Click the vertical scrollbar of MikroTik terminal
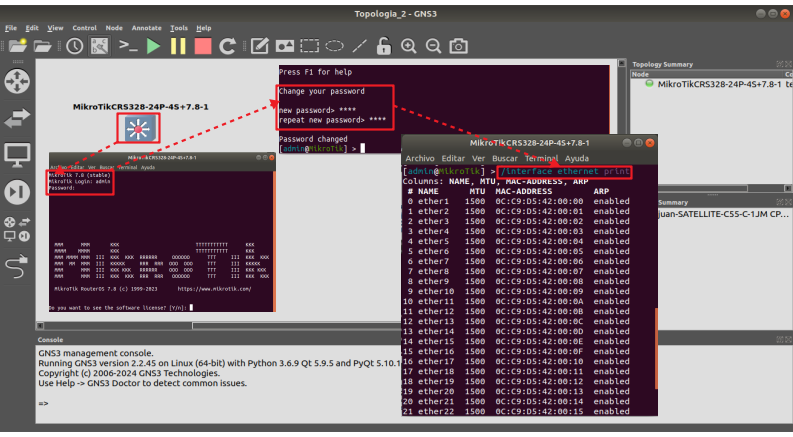The width and height of the screenshot is (793, 437). [x=656, y=348]
